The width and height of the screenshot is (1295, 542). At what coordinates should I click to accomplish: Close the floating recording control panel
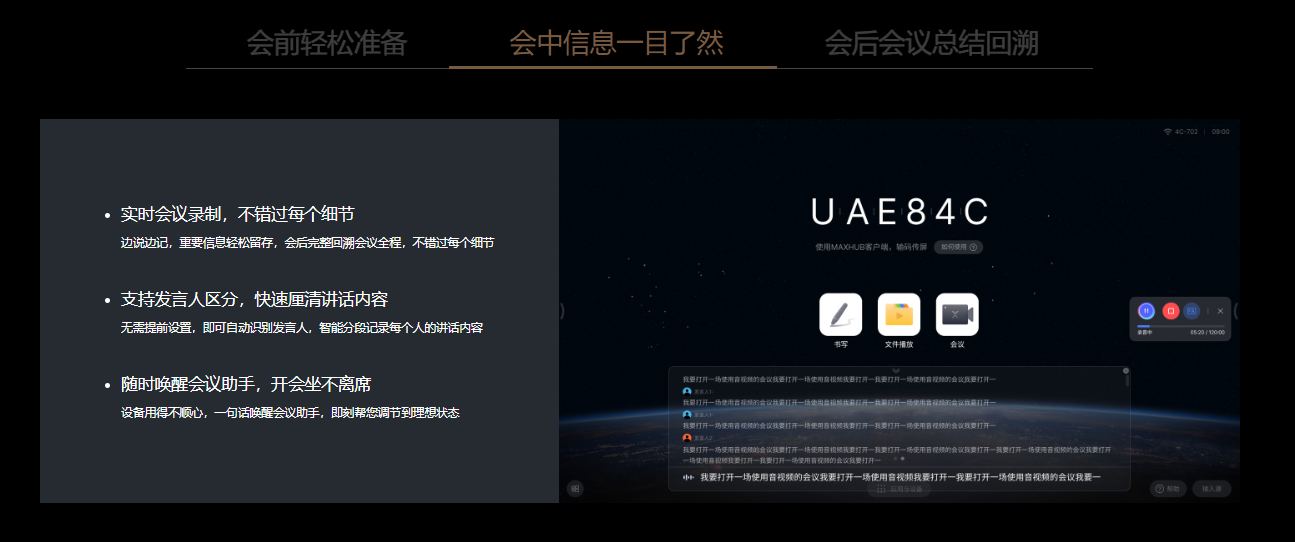click(1220, 311)
